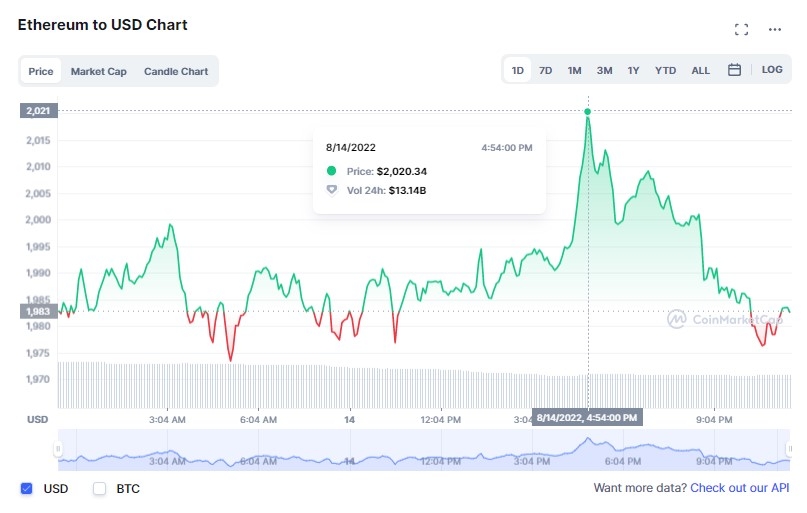Enable the BTC currency checkbox
Screen dimensions: 807x513
click(99, 488)
